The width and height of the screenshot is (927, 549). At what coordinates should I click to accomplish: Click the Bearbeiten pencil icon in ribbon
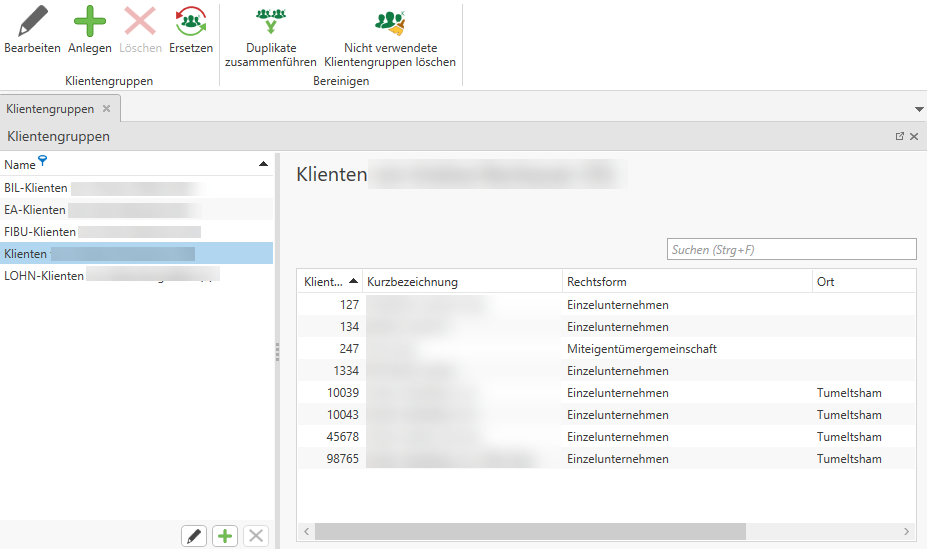[32, 22]
